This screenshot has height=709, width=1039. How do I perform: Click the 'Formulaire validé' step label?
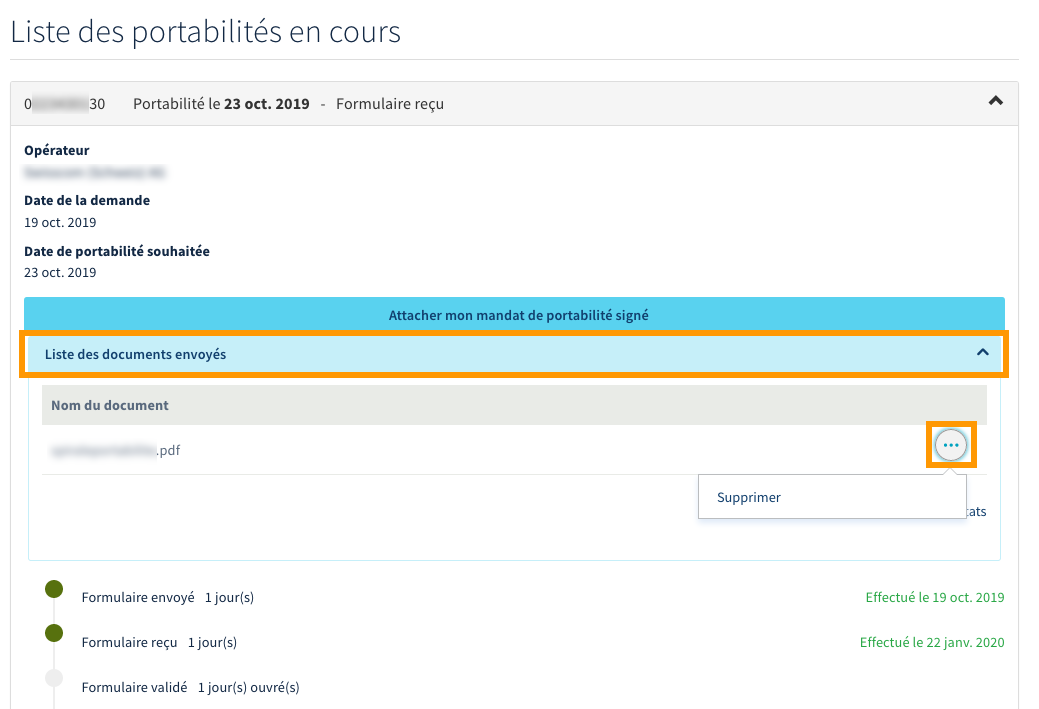134,688
